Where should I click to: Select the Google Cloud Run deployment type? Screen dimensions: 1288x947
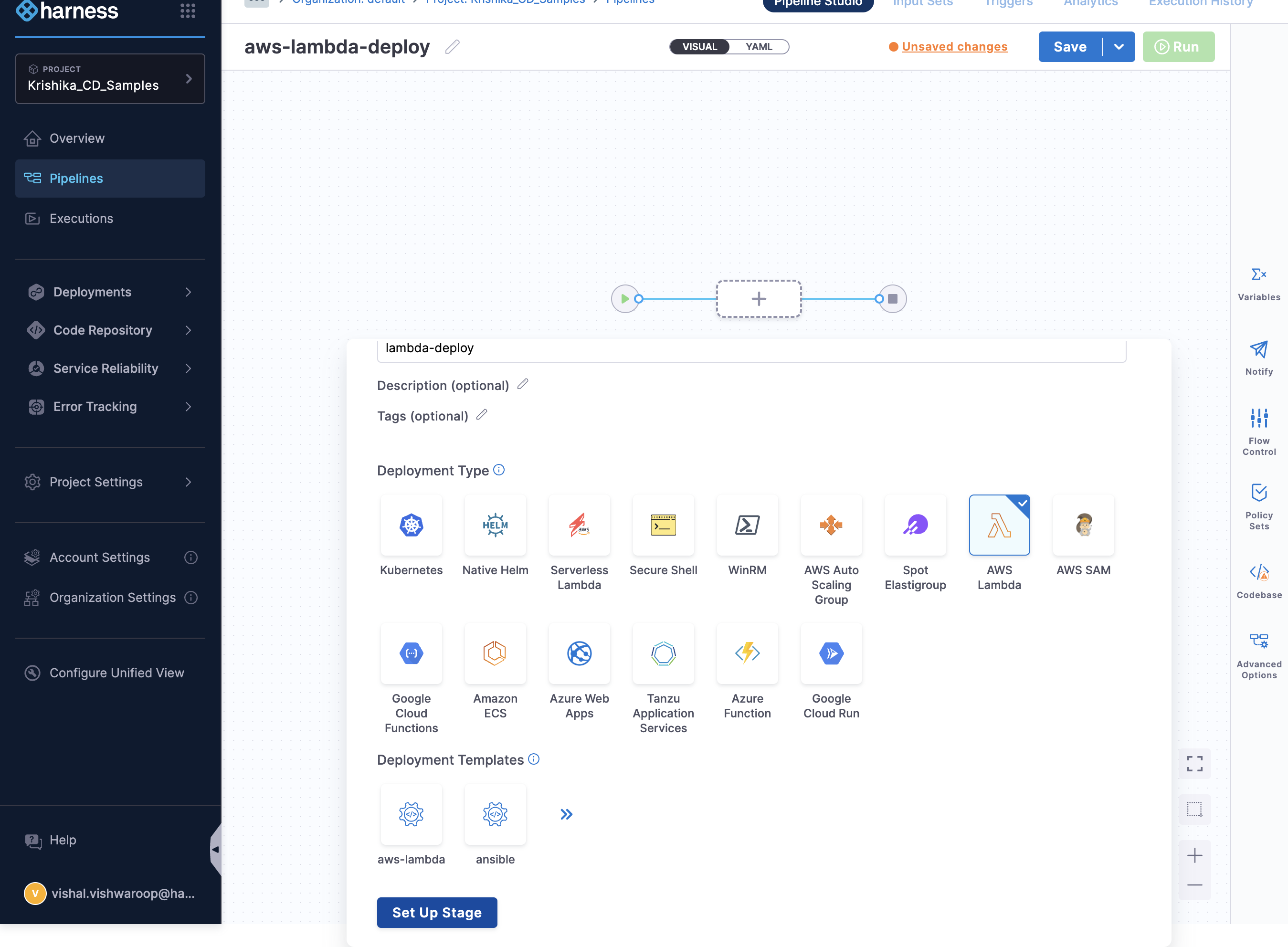pyautogui.click(x=831, y=653)
